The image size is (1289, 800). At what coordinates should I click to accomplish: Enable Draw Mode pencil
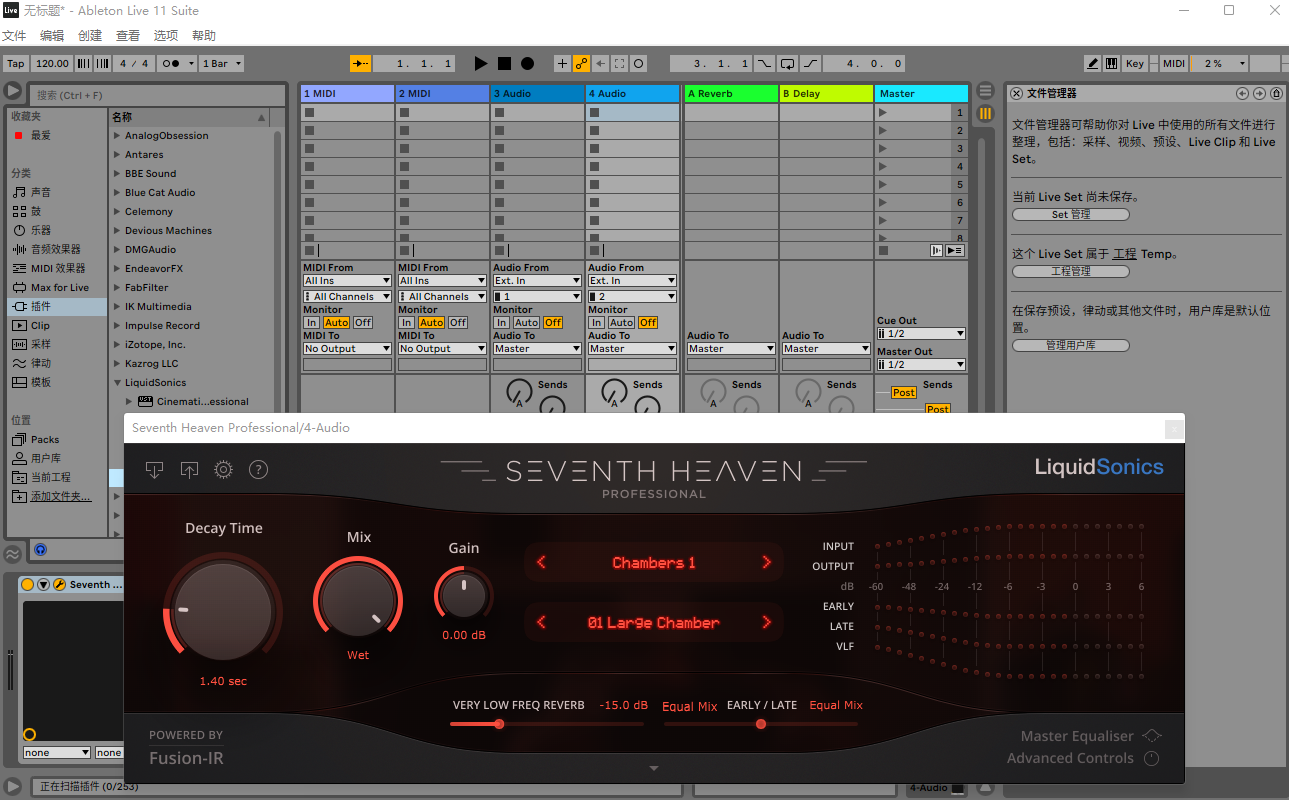click(1093, 63)
